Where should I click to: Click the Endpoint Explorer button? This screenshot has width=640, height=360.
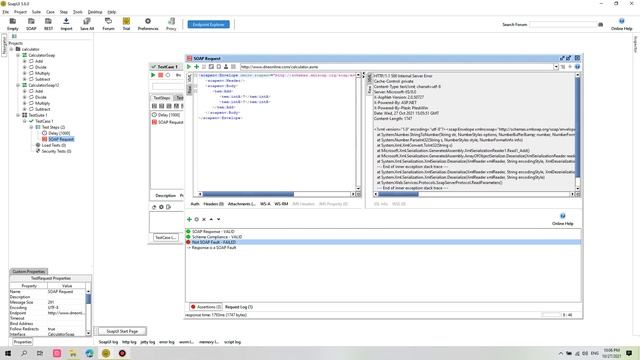tap(209, 24)
